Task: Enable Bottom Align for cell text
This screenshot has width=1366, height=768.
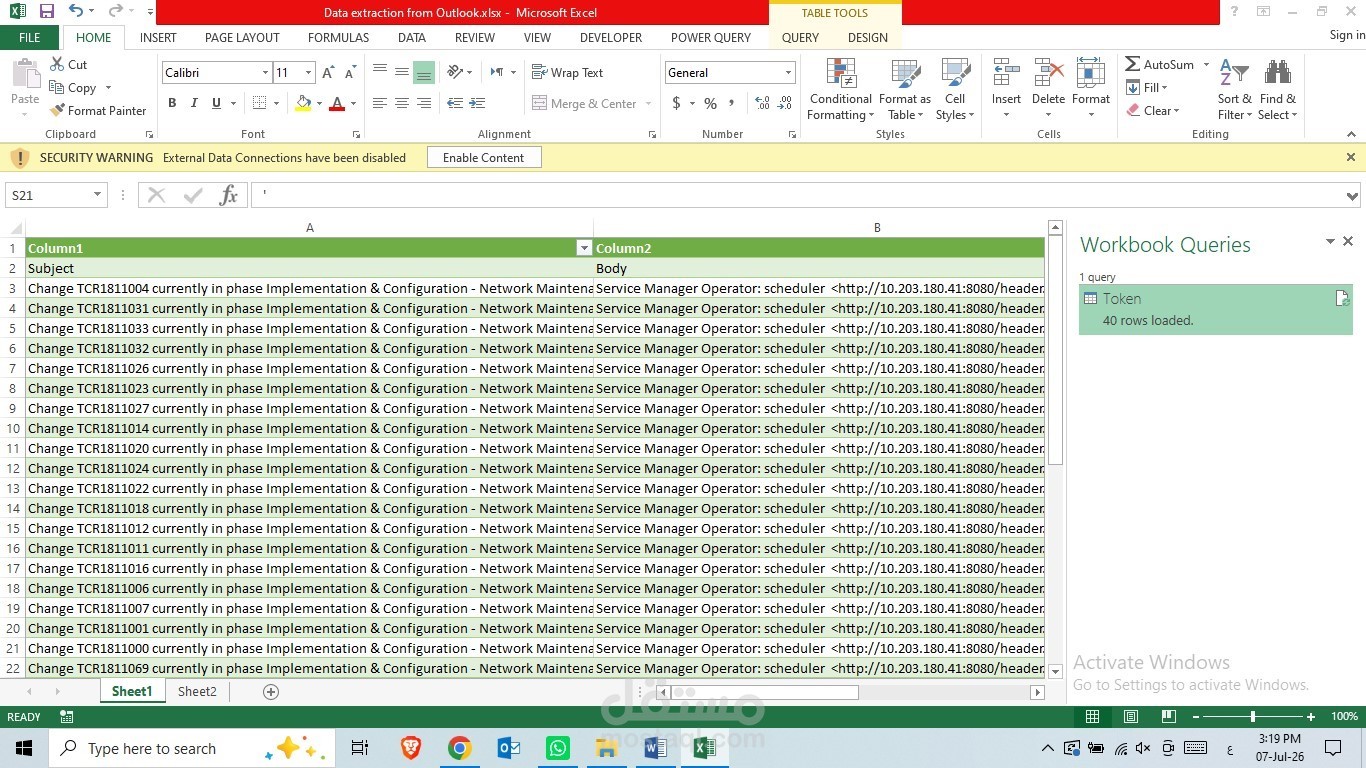Action: 424,72
